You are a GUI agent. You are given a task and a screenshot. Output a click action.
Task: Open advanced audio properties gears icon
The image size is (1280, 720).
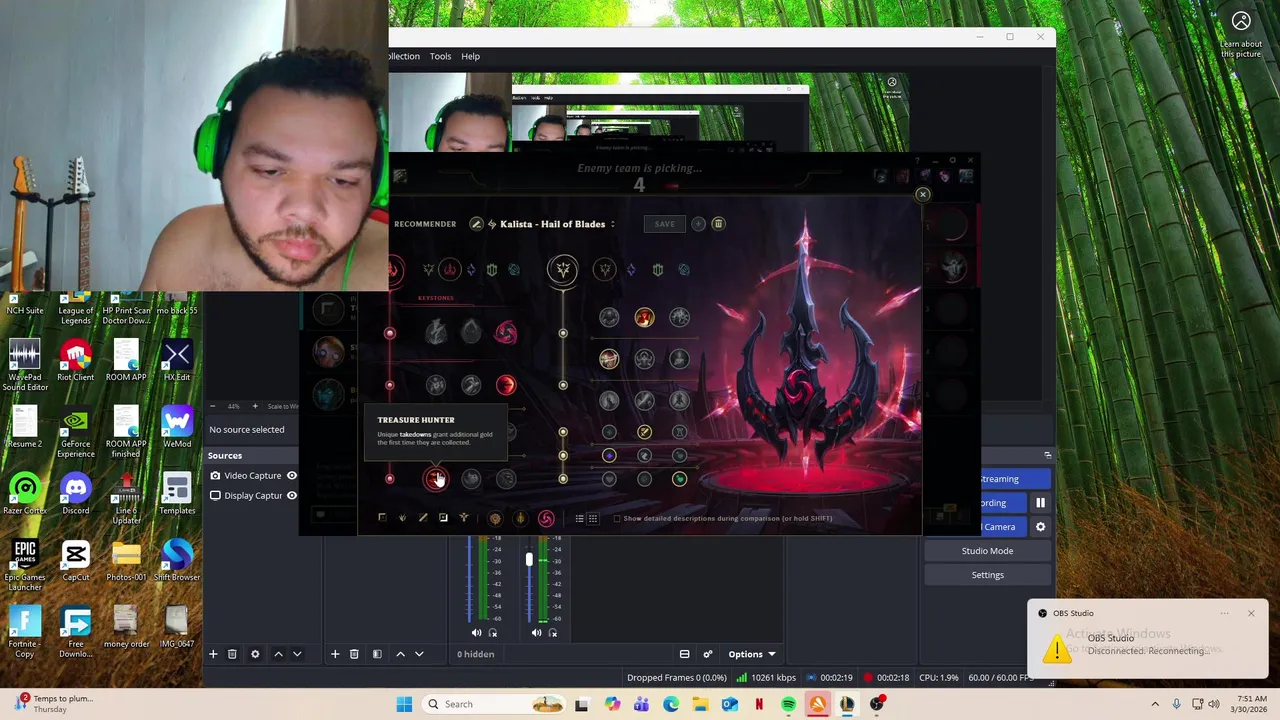[708, 654]
